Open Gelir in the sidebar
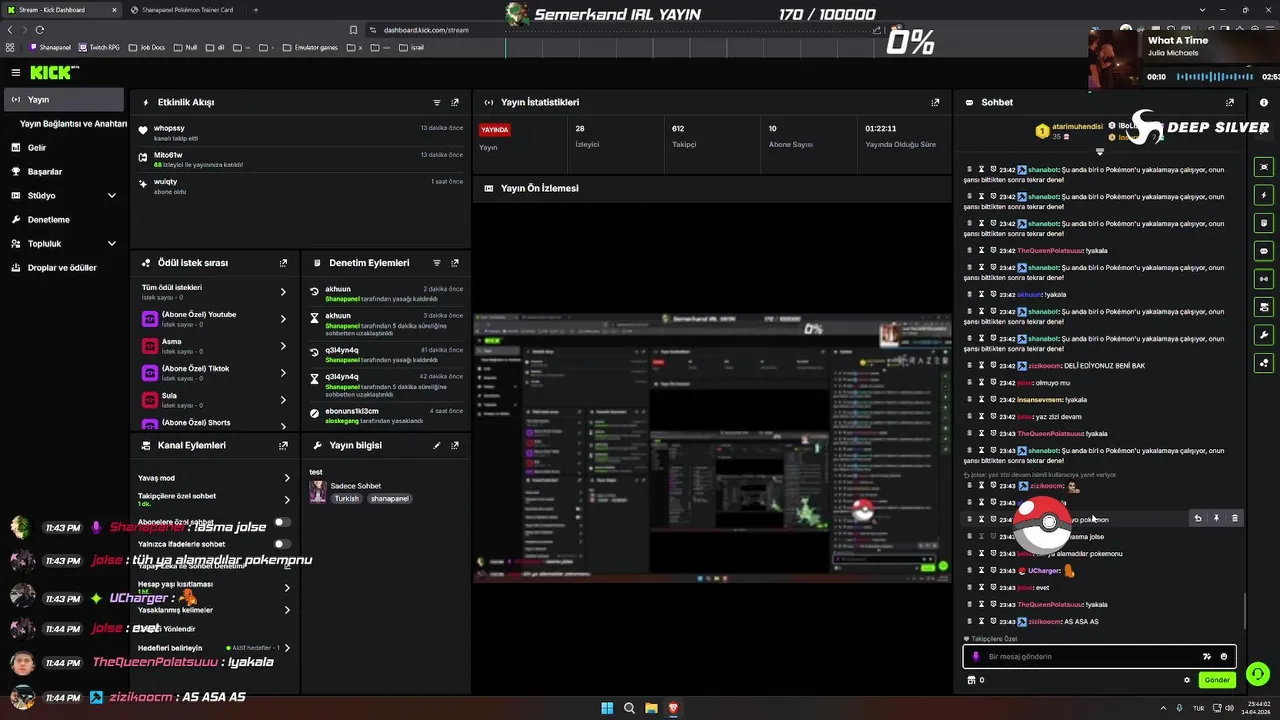 [64, 147]
